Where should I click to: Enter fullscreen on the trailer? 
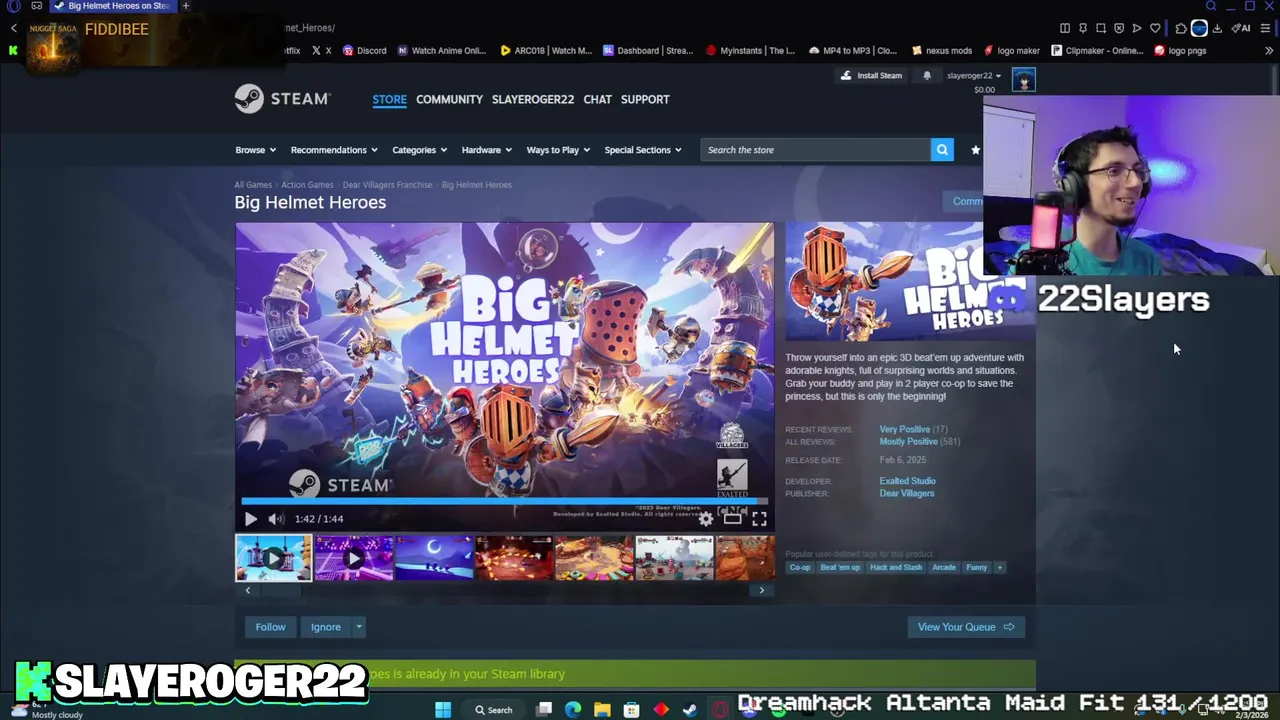[x=759, y=518]
